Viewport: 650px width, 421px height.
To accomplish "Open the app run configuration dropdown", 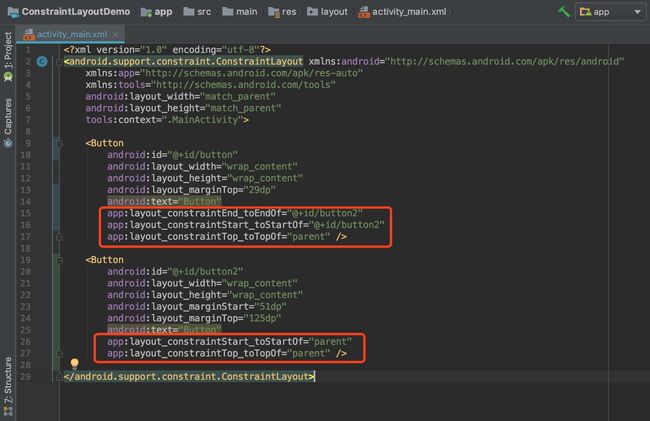I will (610, 12).
